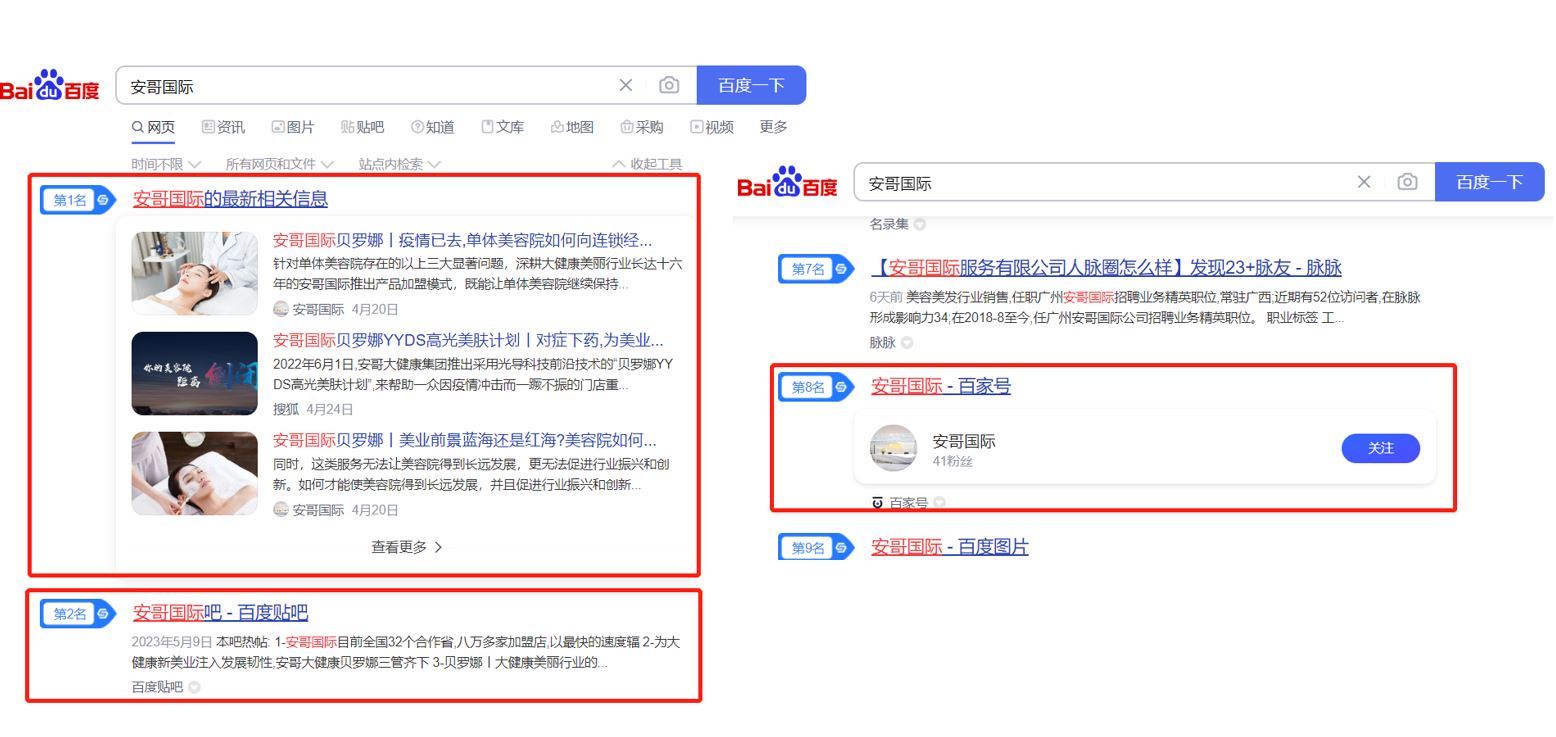Expand the 站点内检索 dropdown
Screen dimensions: 1556x737
point(399,164)
